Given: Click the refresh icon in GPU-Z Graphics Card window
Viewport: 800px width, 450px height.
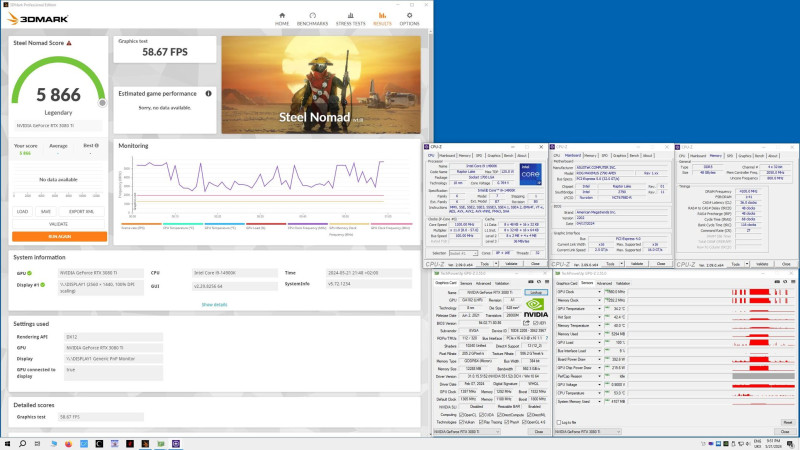Looking at the screenshot, I should pyautogui.click(x=539, y=282).
